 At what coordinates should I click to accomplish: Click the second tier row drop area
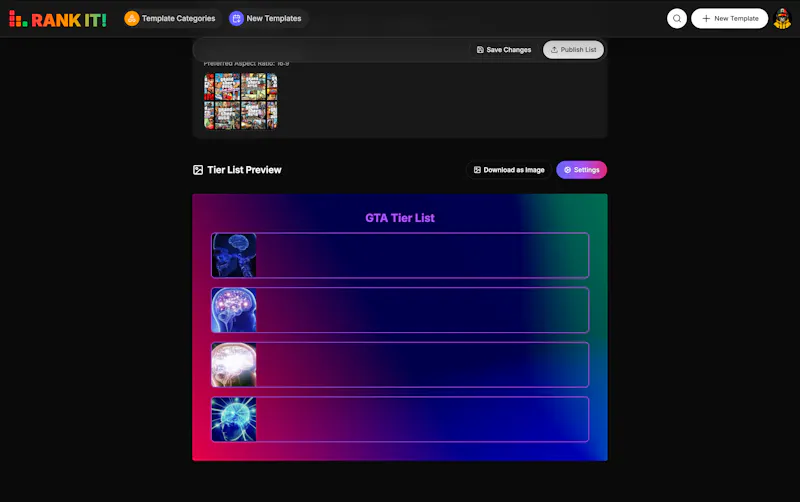click(422, 310)
